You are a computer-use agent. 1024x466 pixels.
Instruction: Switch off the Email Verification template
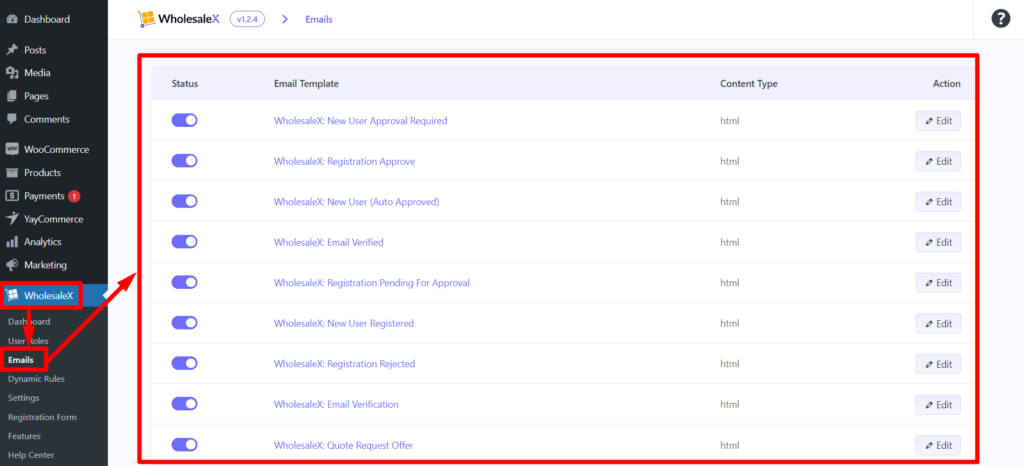click(184, 404)
